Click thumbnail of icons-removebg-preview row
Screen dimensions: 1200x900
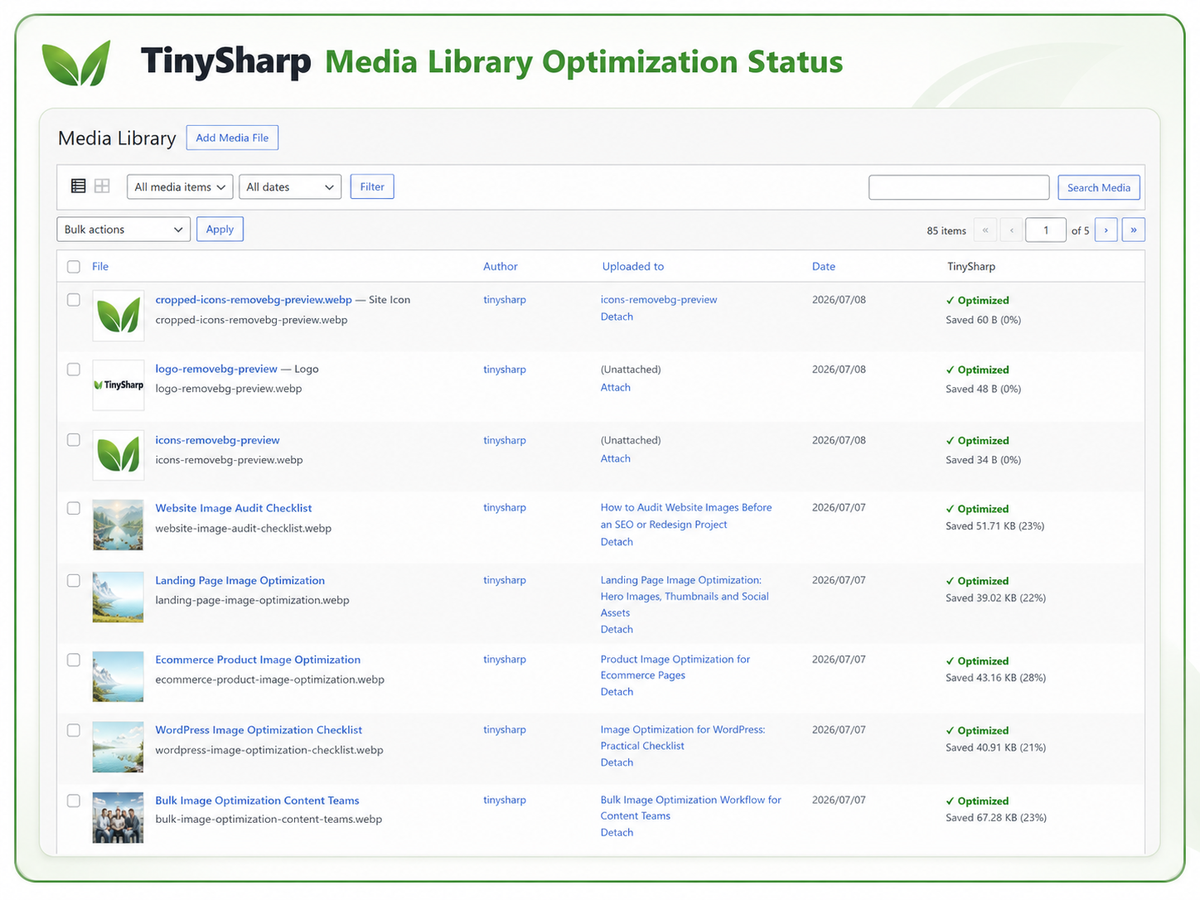coord(118,455)
